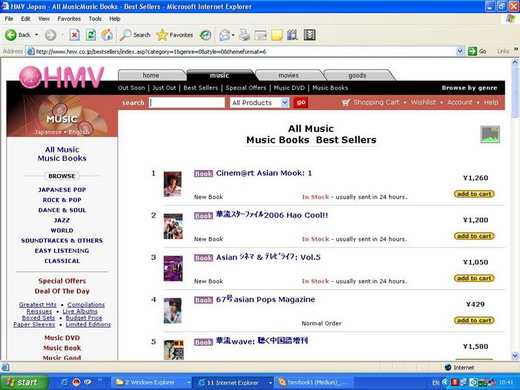520x390 pixels.
Task: Open the File menu
Action: tap(9, 19)
